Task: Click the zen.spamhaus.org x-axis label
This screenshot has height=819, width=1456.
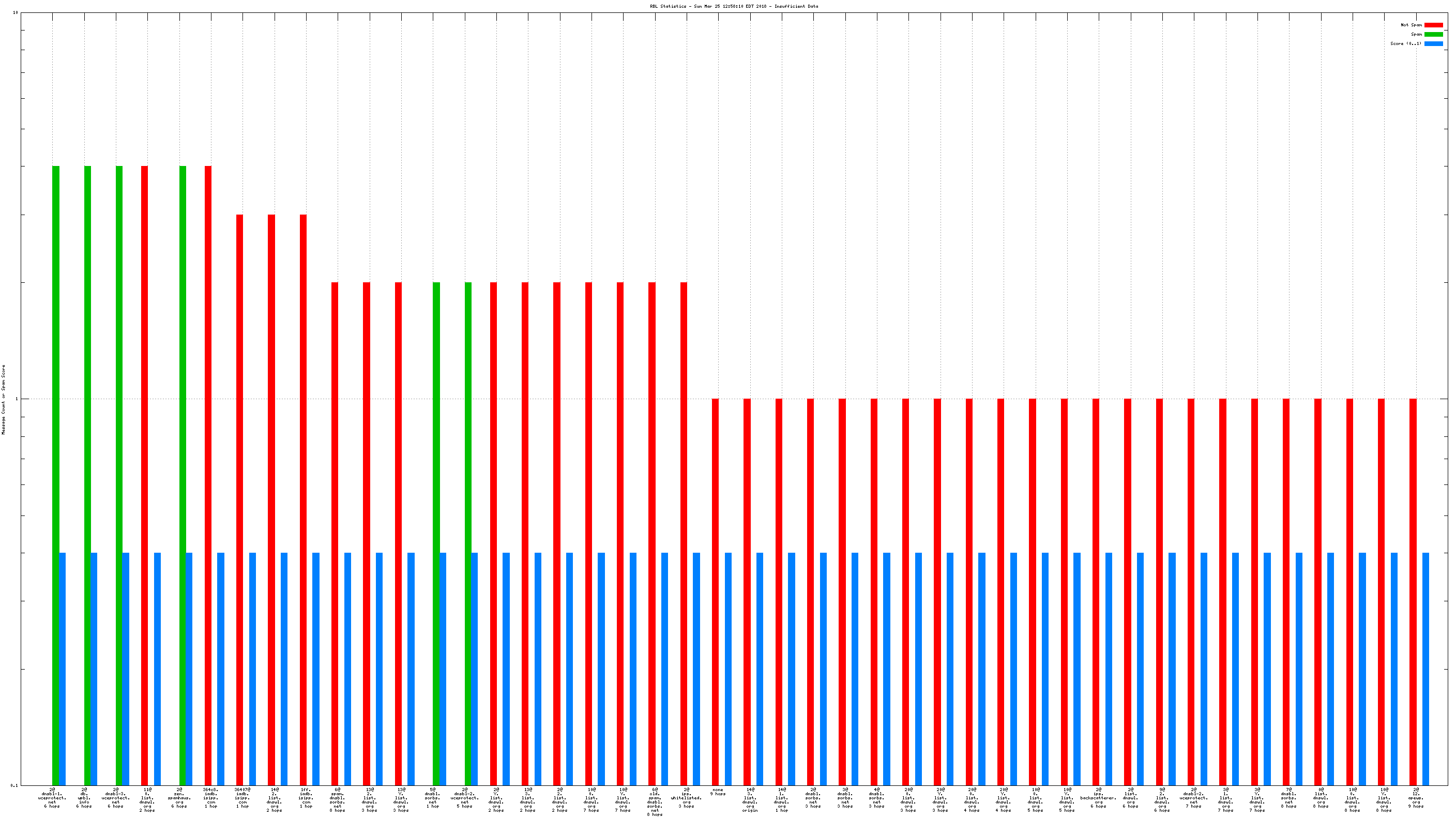Action: tap(179, 797)
